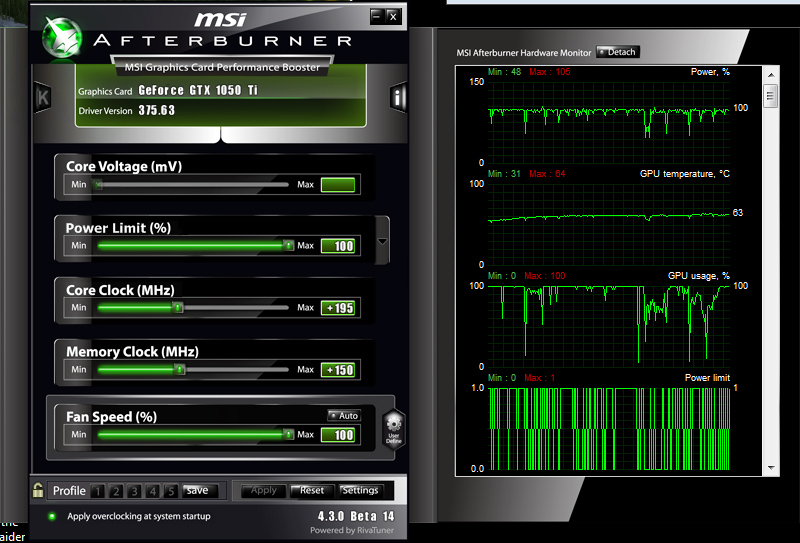Click the Power Limit slider handle
Viewport: 800px width, 543px height.
[x=288, y=246]
